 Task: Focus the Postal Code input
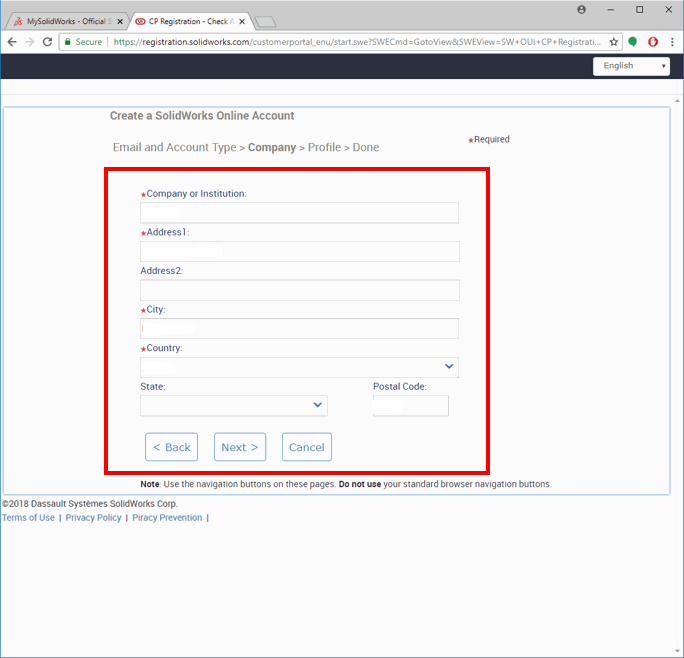[x=410, y=405]
